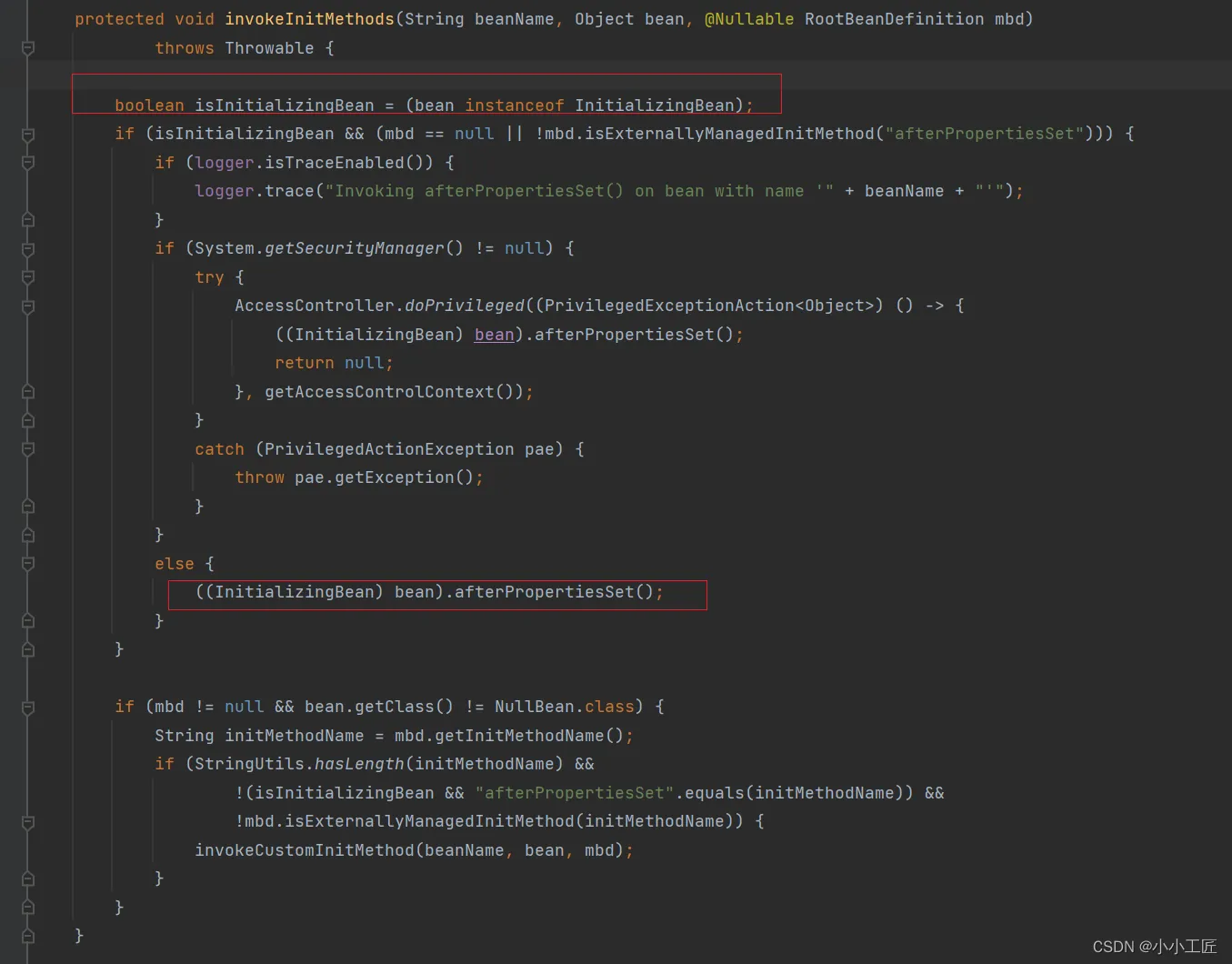Collapse the 'try {' block fold marker

click(x=28, y=277)
